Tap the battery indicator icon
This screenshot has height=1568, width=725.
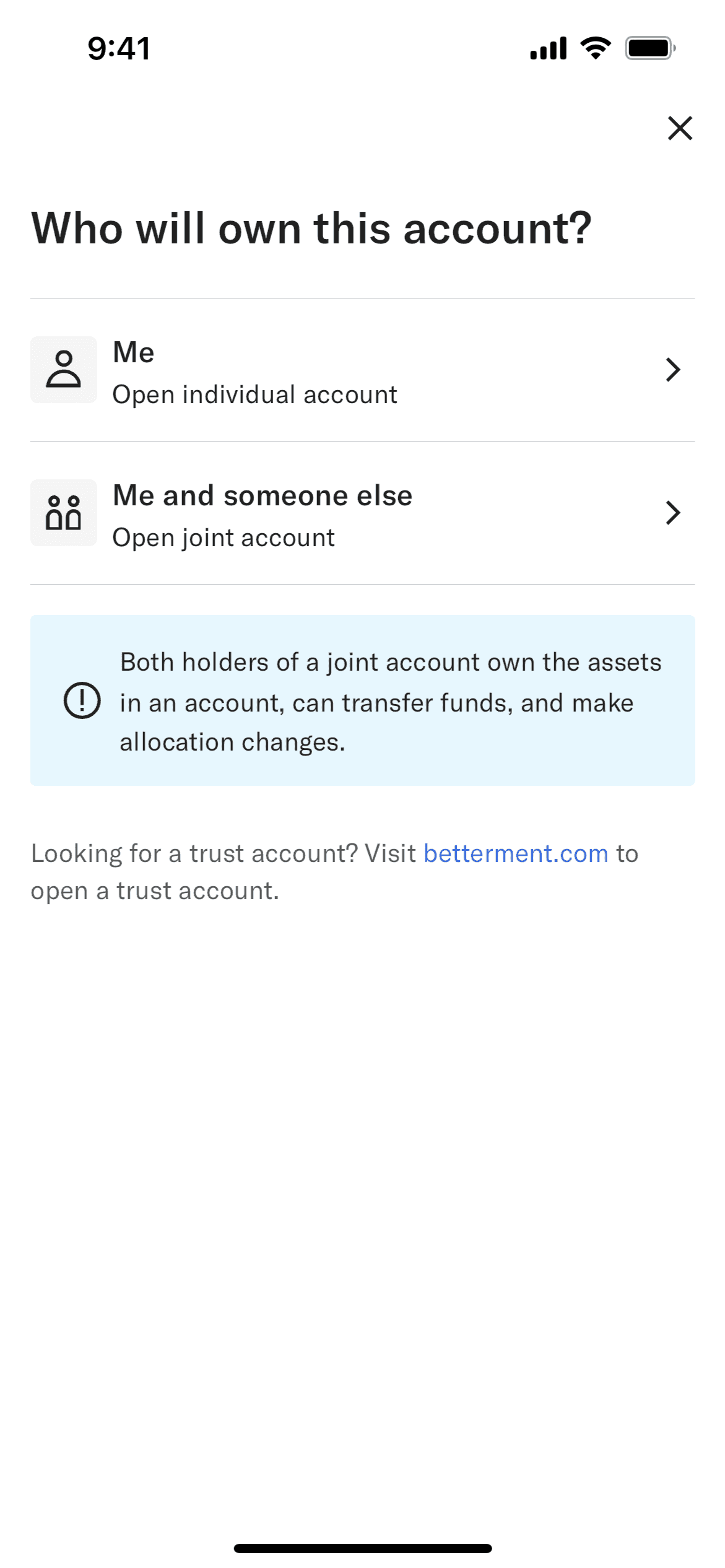coord(649,48)
